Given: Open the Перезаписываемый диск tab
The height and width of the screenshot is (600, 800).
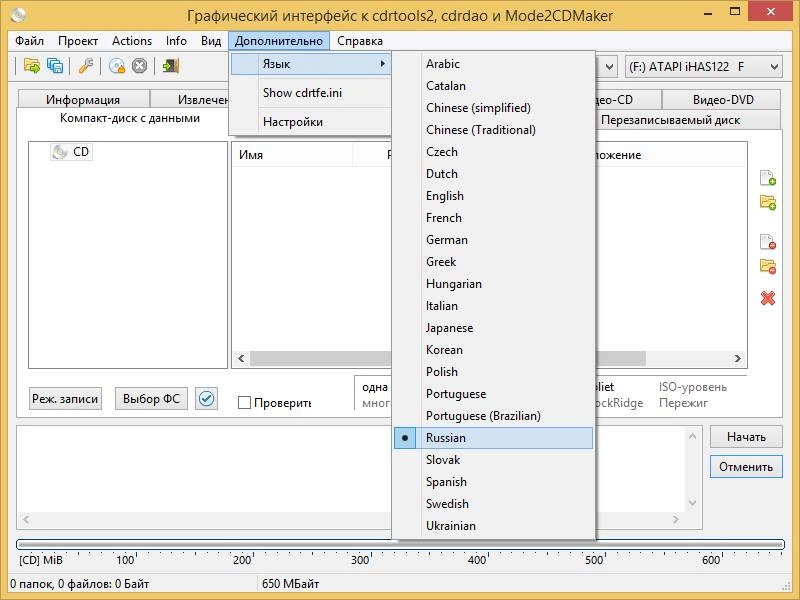Looking at the screenshot, I should click(x=670, y=120).
